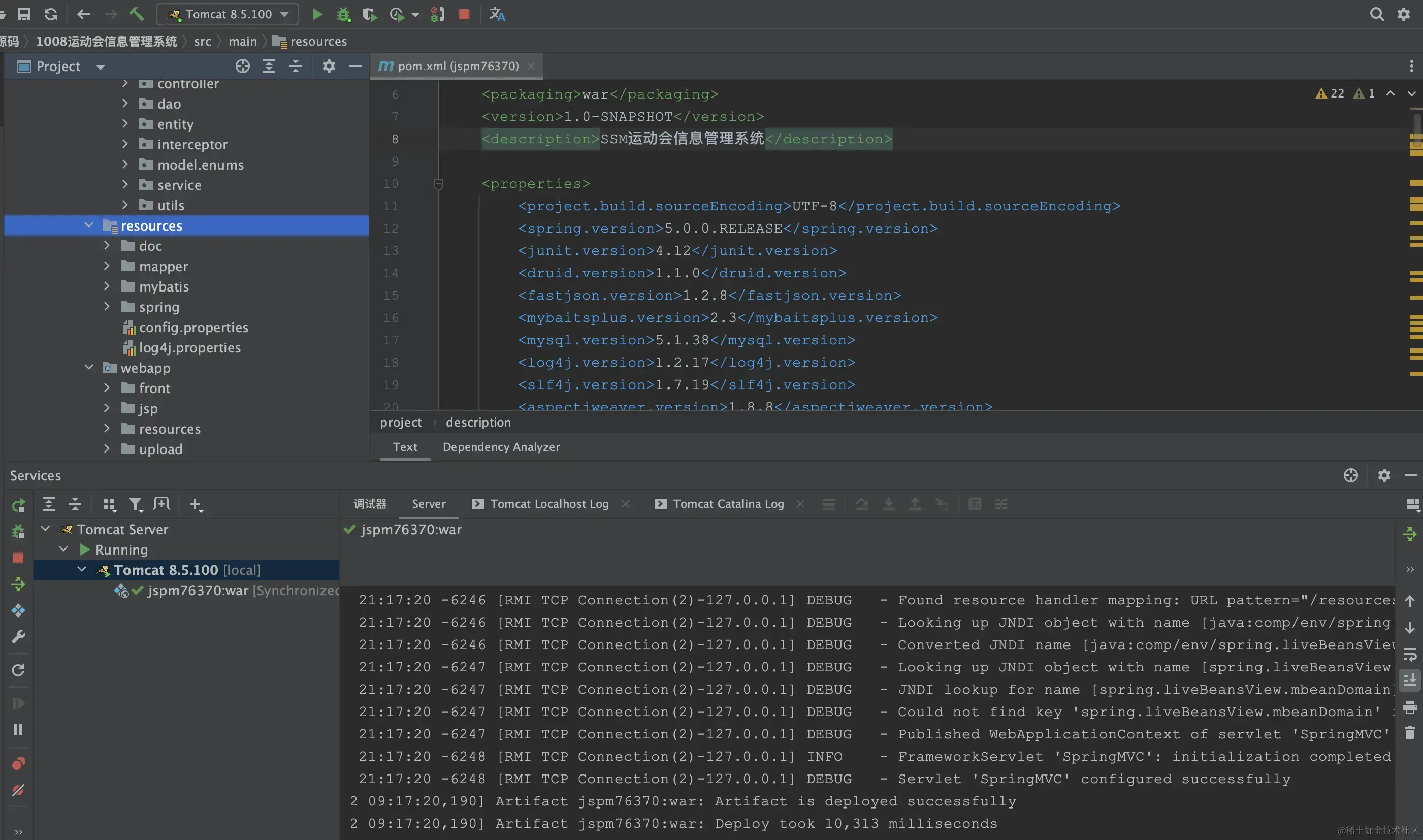The image size is (1423, 840).
Task: Collapse all icon in Project panel header
Action: [296, 66]
